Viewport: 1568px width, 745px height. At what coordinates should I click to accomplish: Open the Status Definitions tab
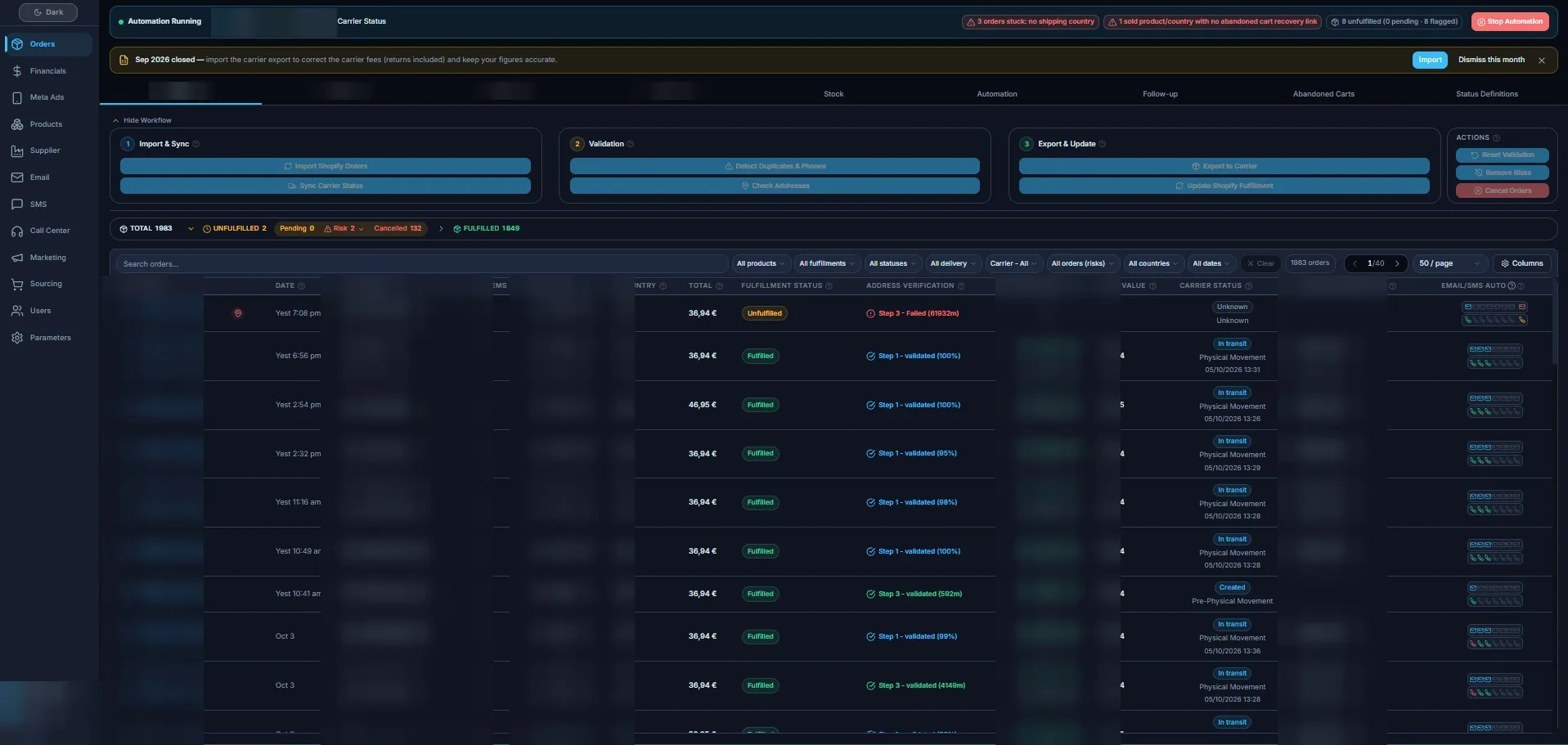1487,94
